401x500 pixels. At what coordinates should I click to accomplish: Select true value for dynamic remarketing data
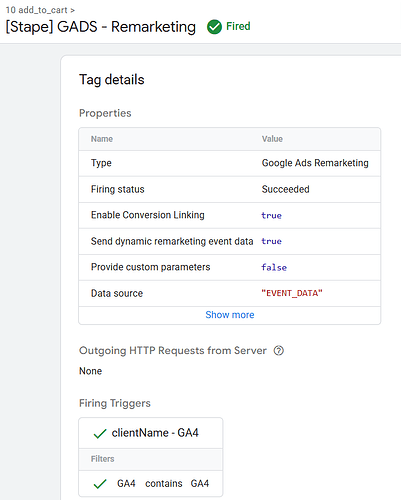(x=271, y=241)
